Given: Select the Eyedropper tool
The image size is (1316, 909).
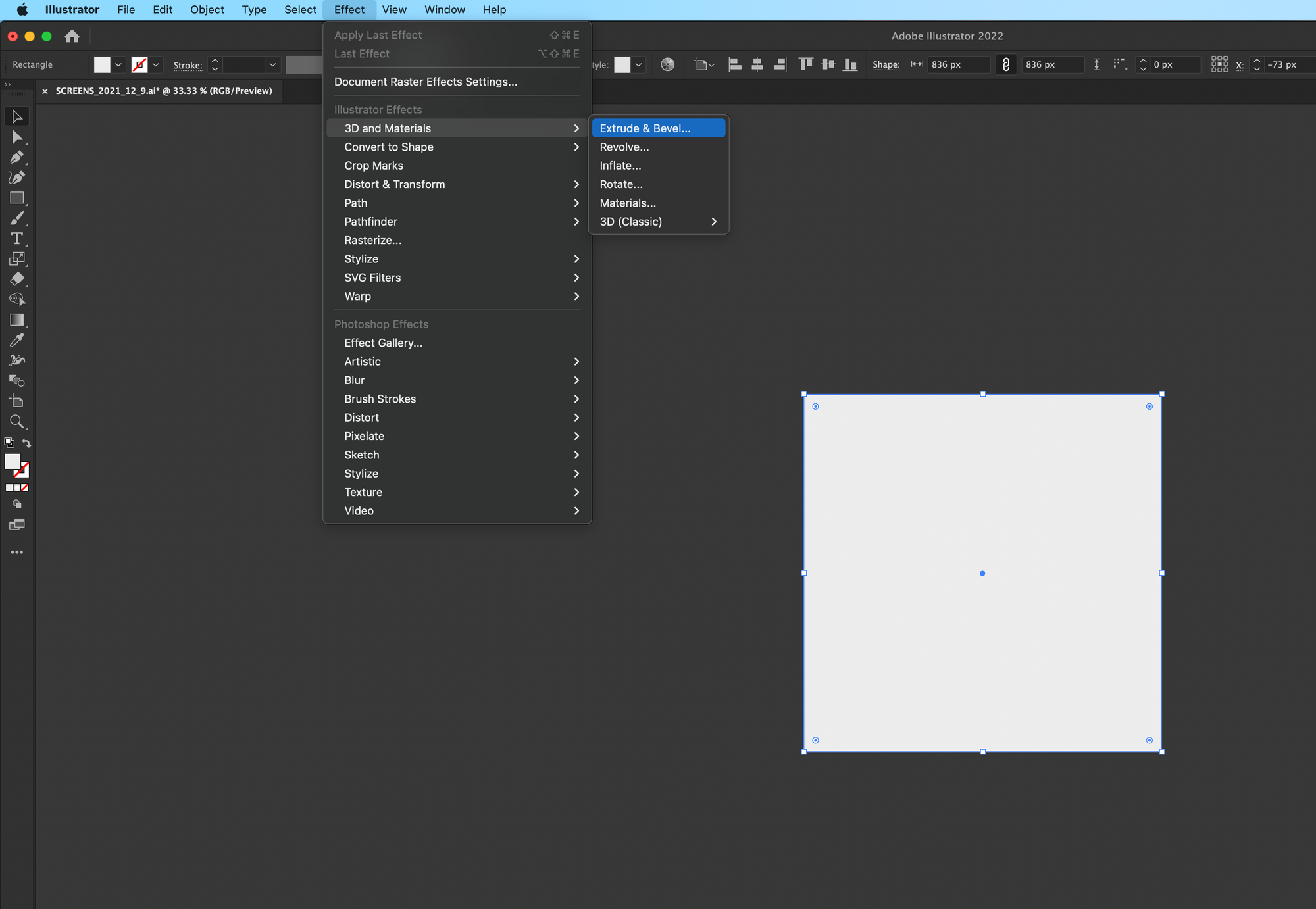Looking at the screenshot, I should [17, 340].
